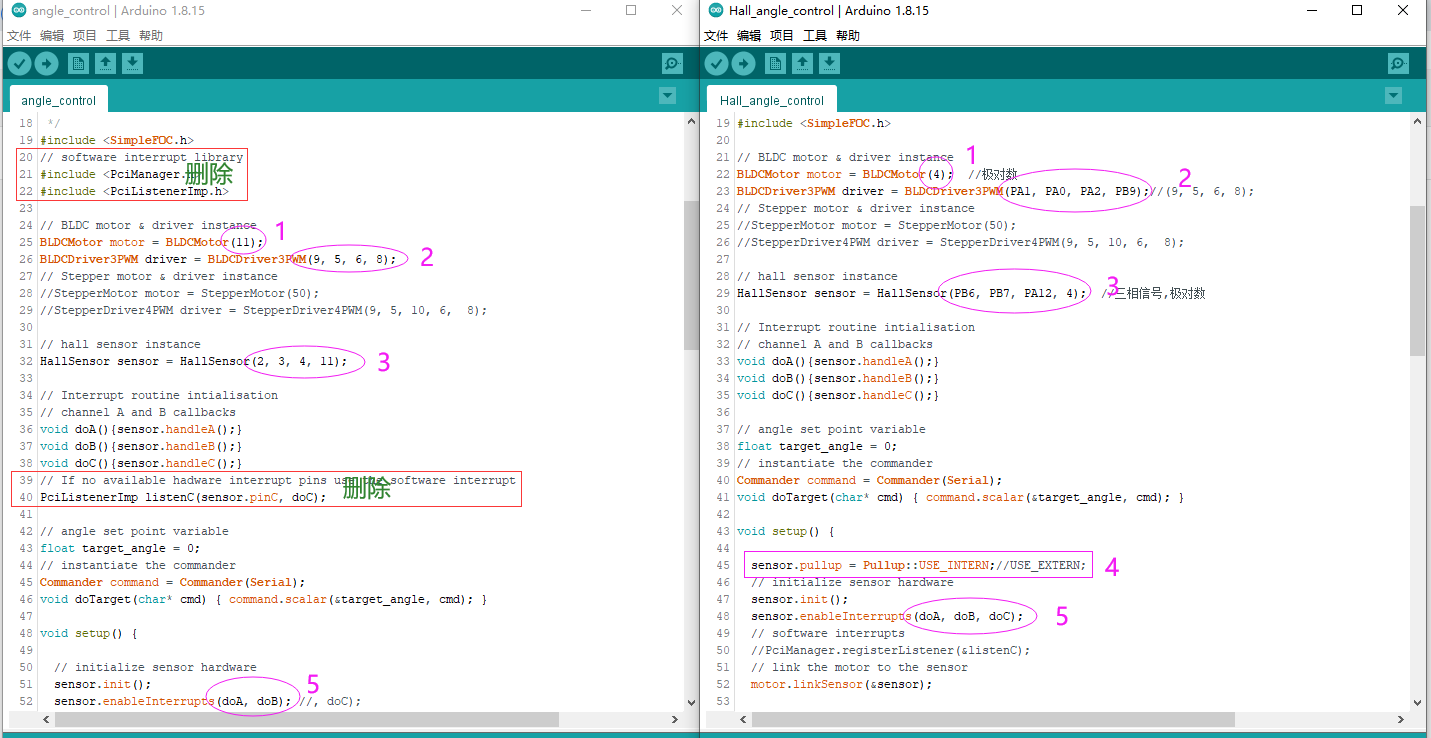Click Open icon in the angle_control window
Screen dimensions: 1431x738
point(105,62)
